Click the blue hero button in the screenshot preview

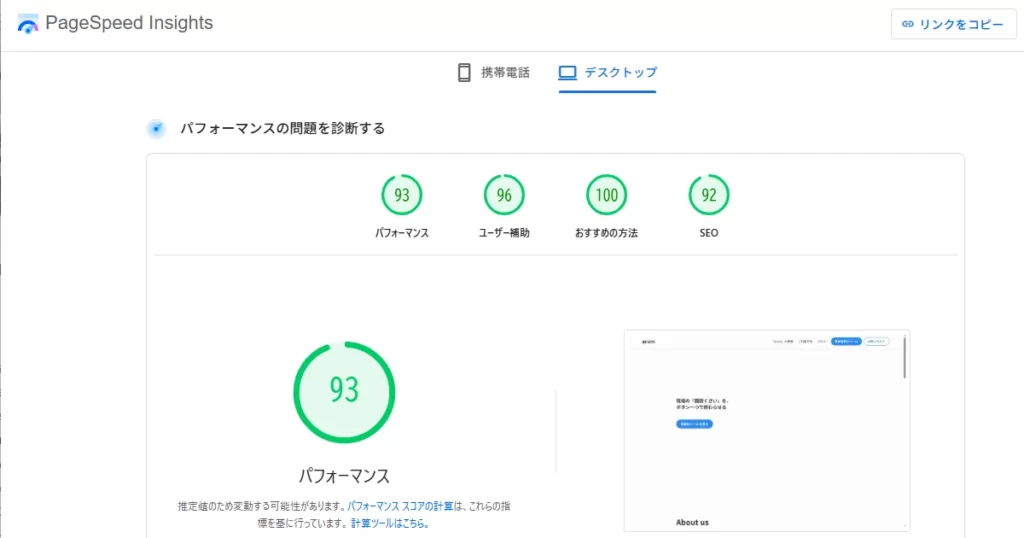coord(694,424)
